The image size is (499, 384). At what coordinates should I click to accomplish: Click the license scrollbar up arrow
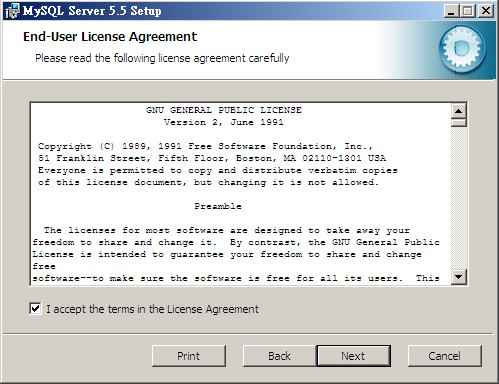tap(459, 111)
